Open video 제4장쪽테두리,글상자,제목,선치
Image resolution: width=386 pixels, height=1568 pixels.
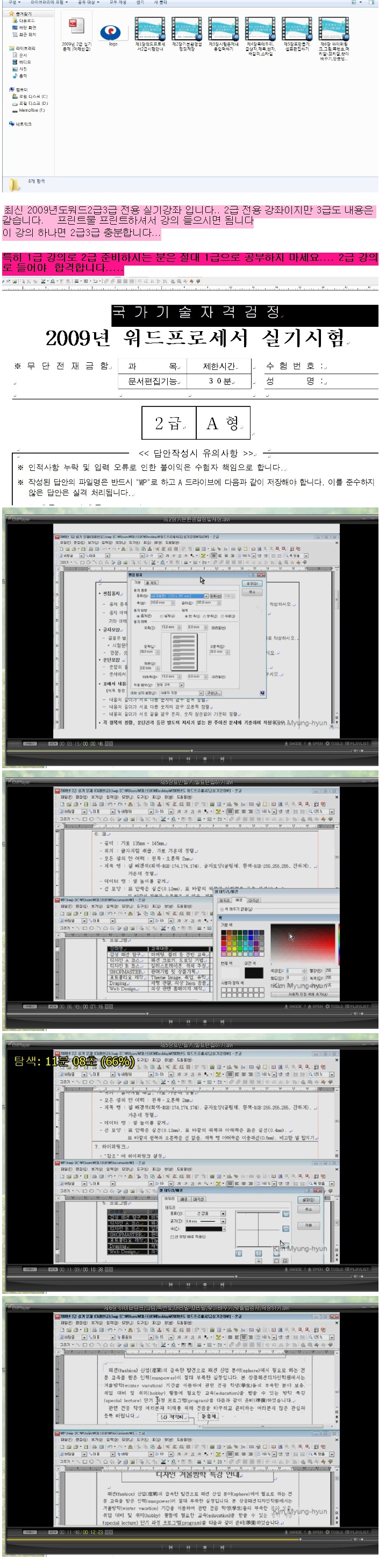pyautogui.click(x=260, y=36)
